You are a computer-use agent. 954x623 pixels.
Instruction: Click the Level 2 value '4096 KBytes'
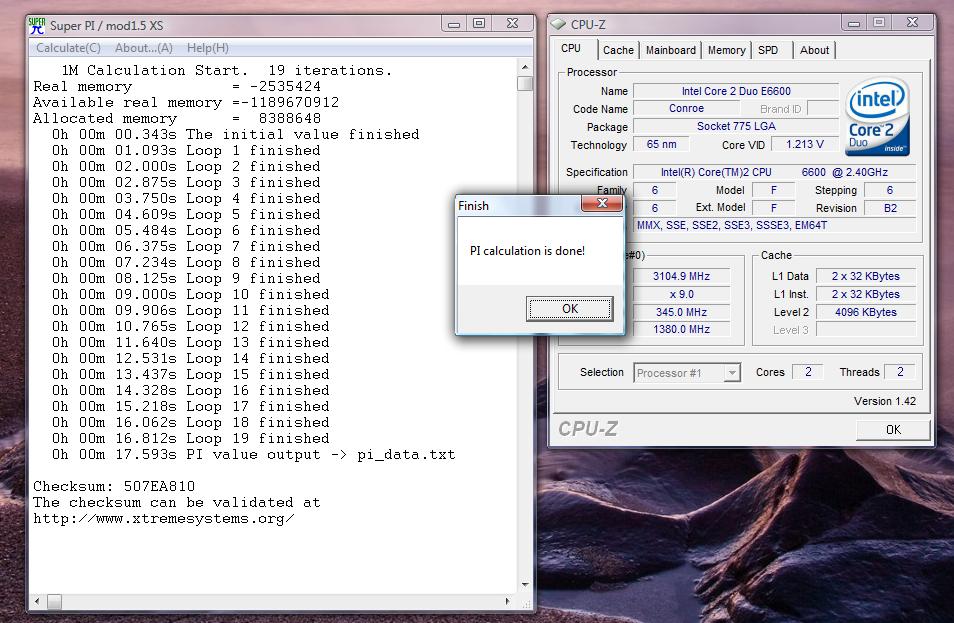865,312
